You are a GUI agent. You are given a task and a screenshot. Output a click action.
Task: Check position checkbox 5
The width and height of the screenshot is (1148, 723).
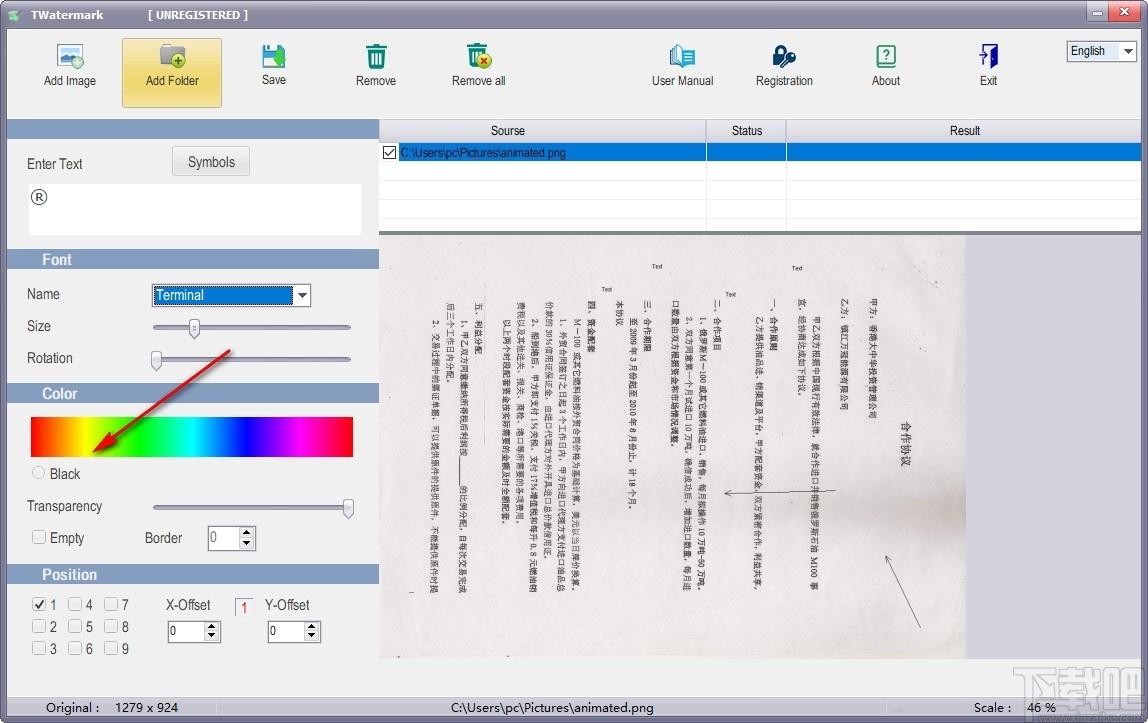75,626
